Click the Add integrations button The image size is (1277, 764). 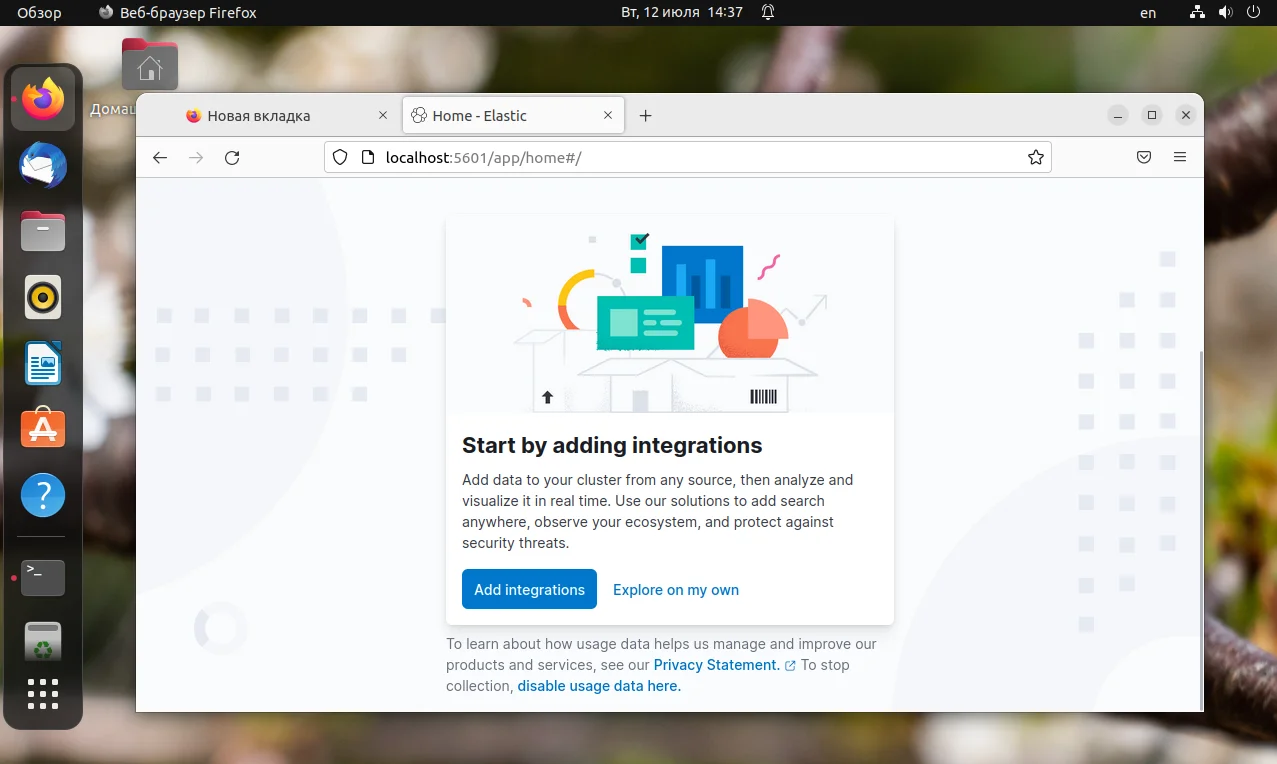tap(528, 589)
